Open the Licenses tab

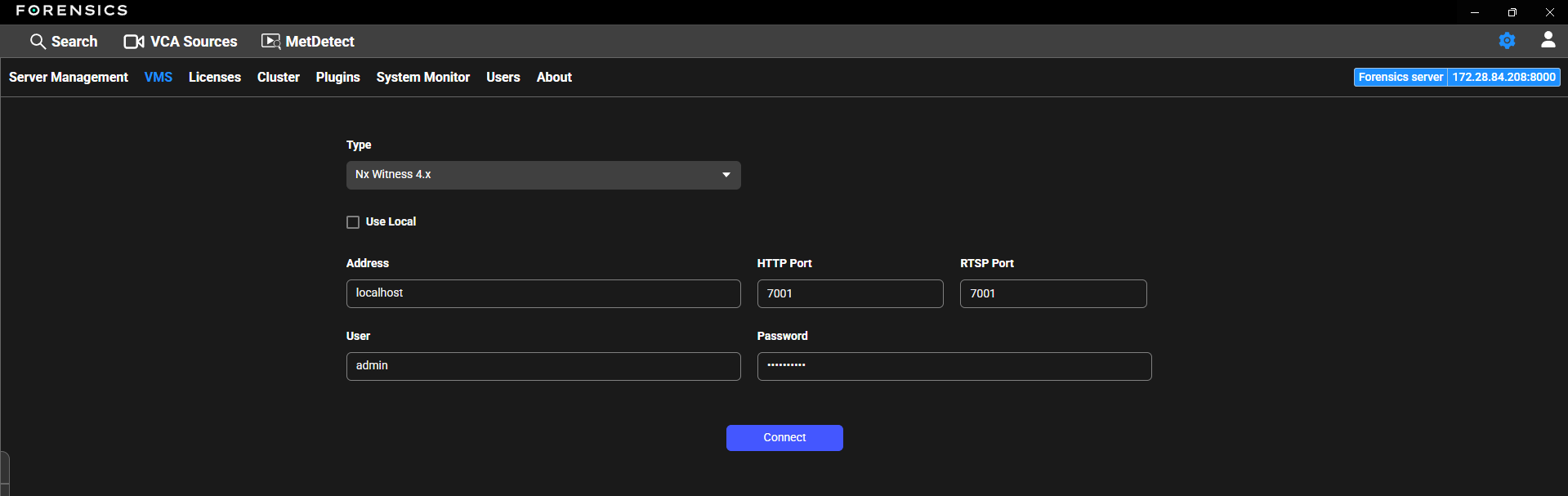(x=214, y=77)
